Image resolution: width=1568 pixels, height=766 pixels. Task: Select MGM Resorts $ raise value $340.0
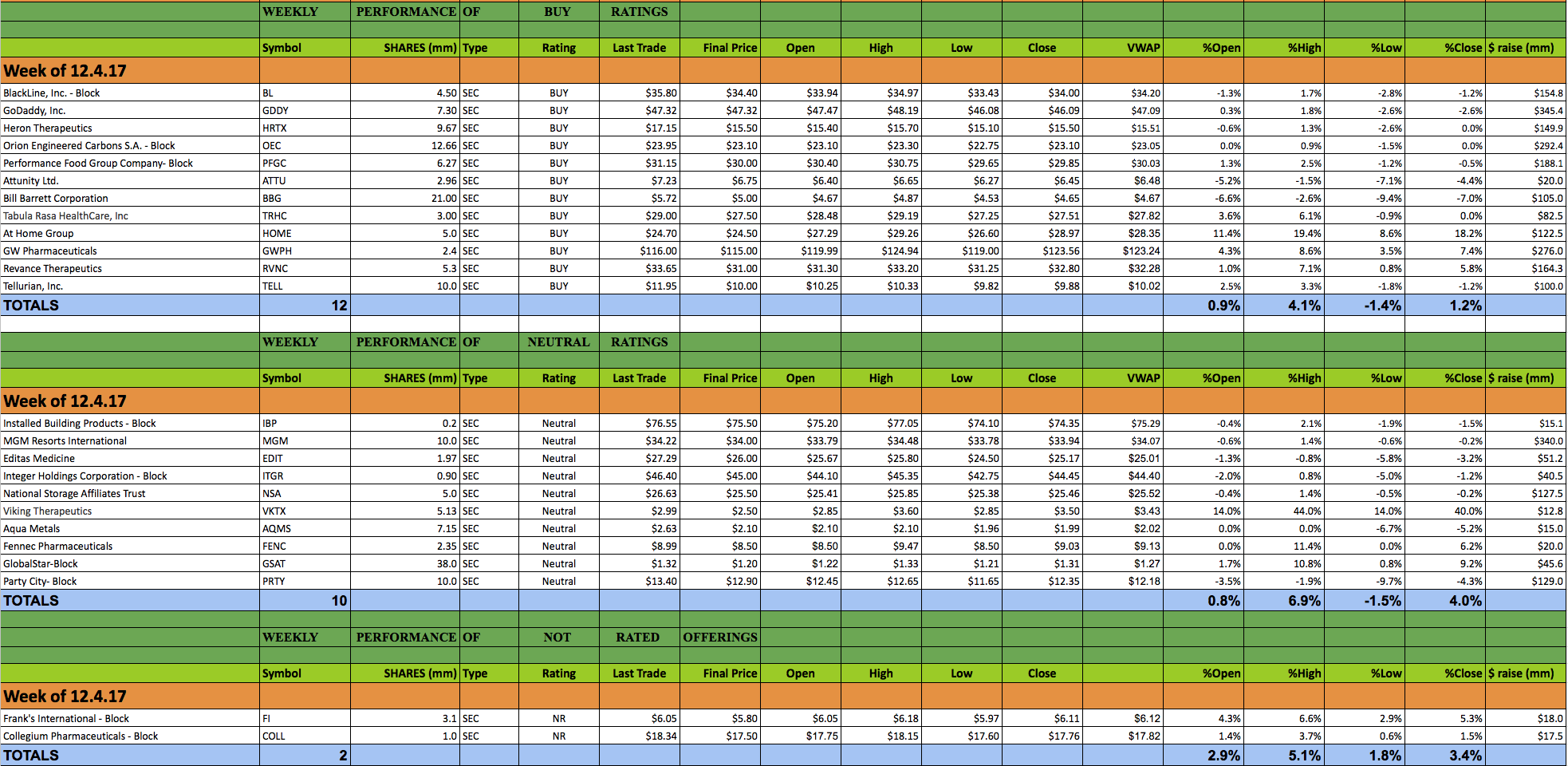pos(1526,440)
